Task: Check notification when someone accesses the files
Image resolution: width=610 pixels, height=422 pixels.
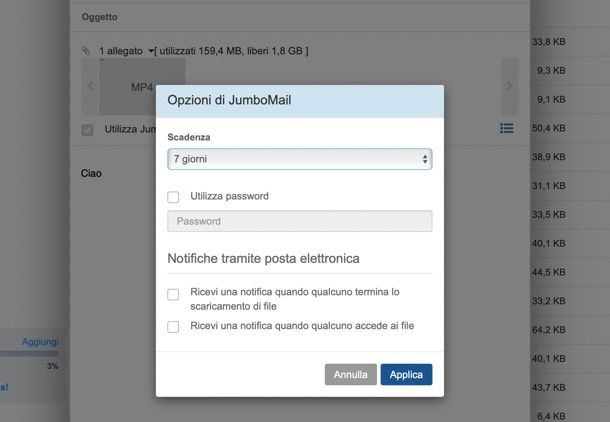Action: click(173, 327)
